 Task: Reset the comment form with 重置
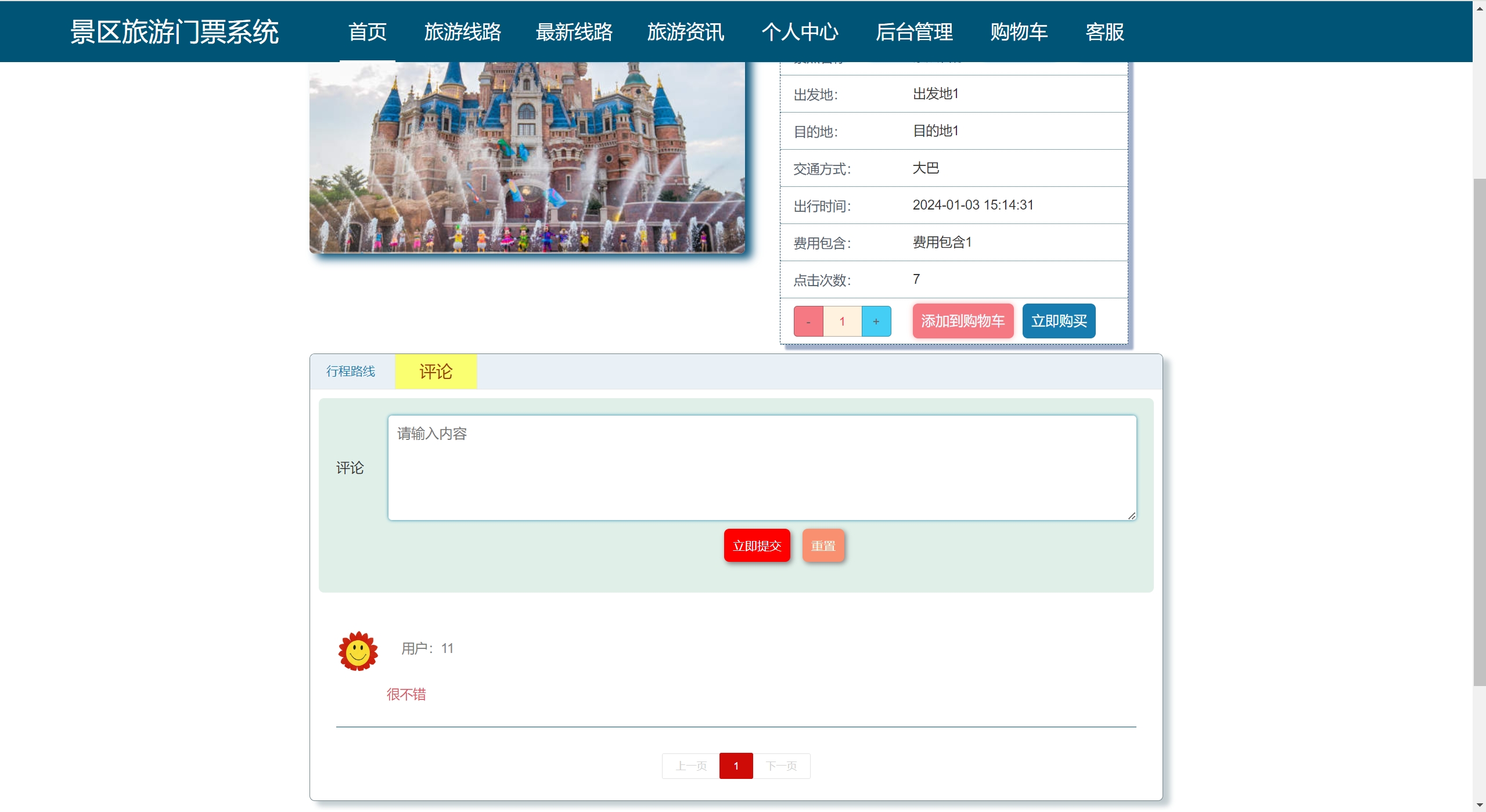822,546
